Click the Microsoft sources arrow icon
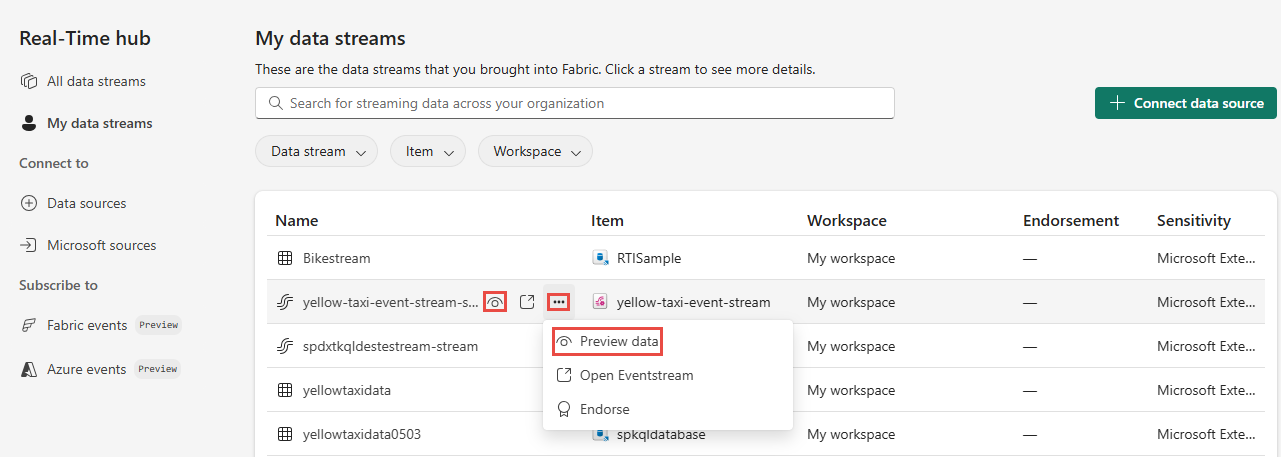This screenshot has height=457, width=1281. coord(29,245)
